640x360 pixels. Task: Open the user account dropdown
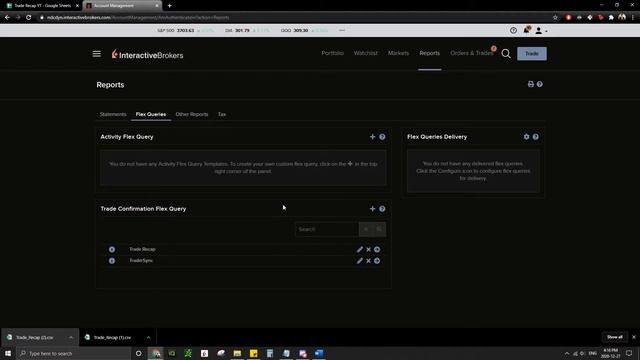541,31
